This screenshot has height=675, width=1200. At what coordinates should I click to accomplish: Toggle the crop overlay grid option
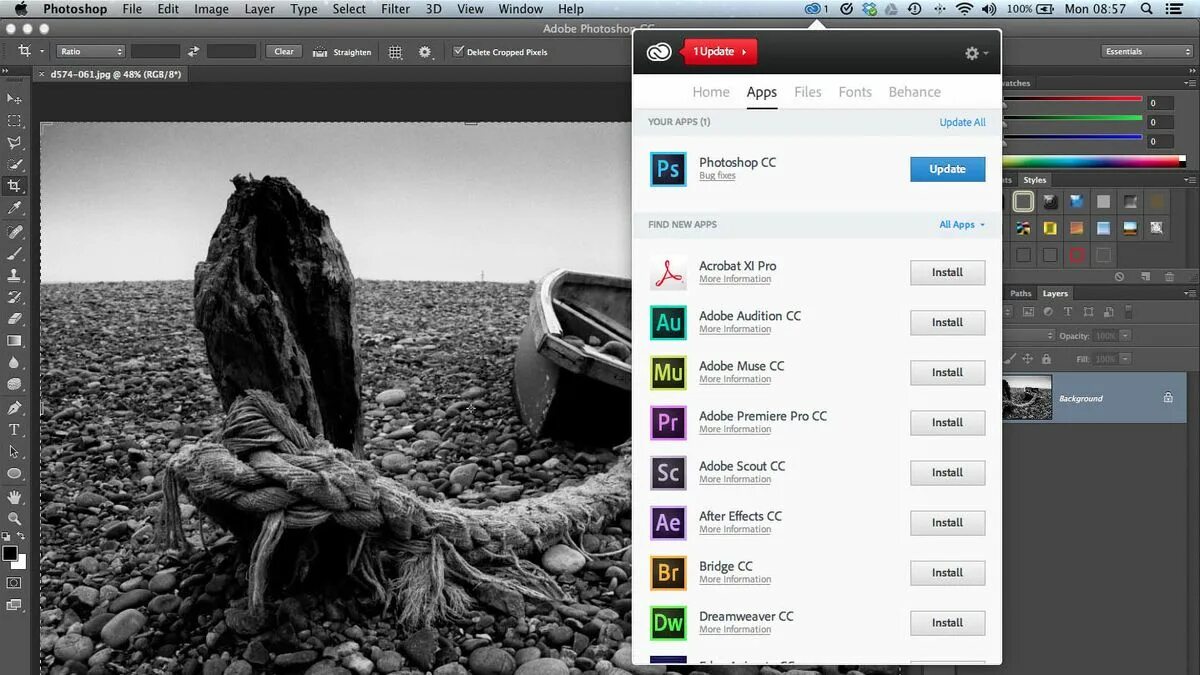pyautogui.click(x=395, y=51)
